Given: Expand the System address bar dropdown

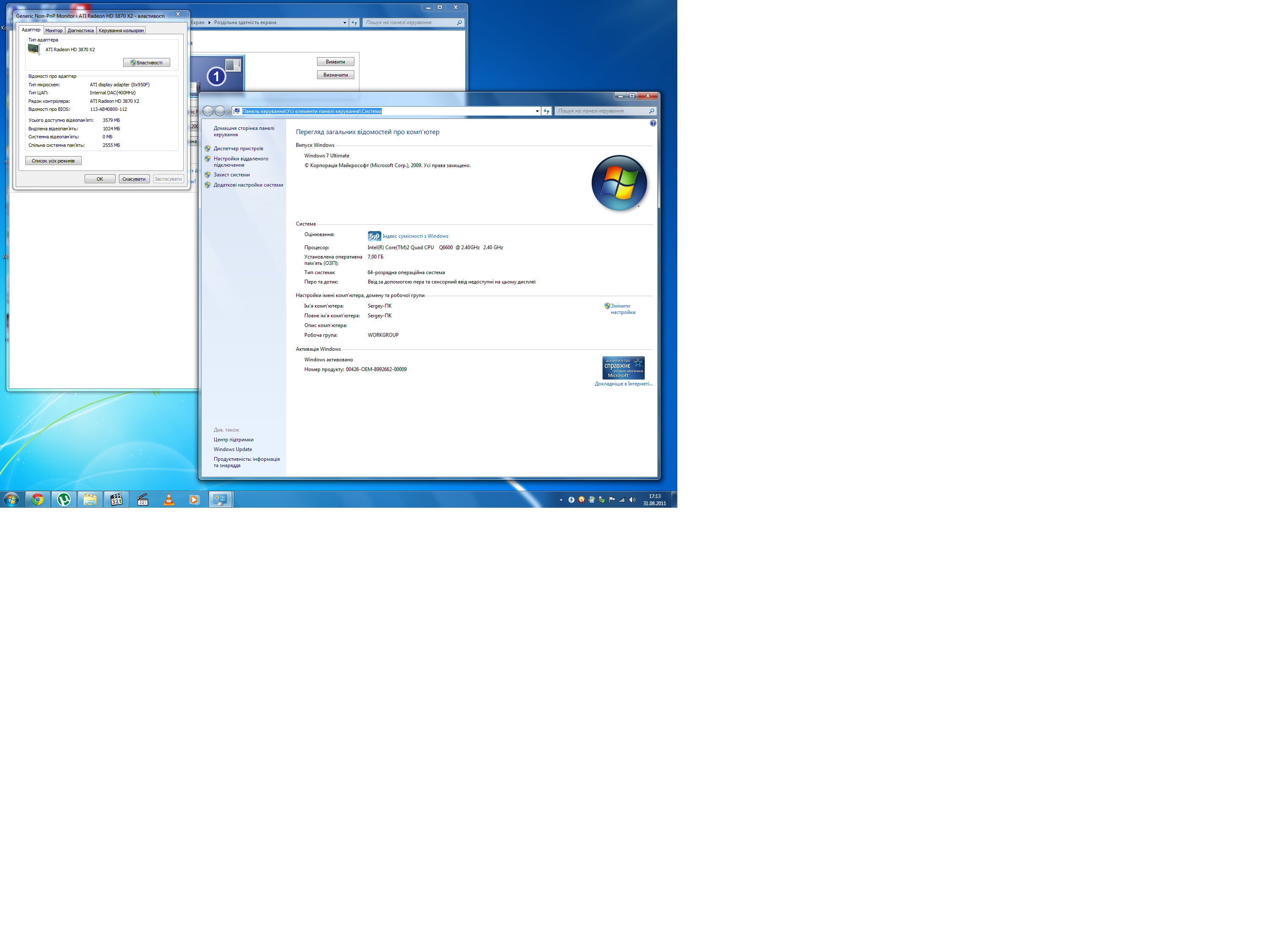Looking at the screenshot, I should tap(537, 111).
